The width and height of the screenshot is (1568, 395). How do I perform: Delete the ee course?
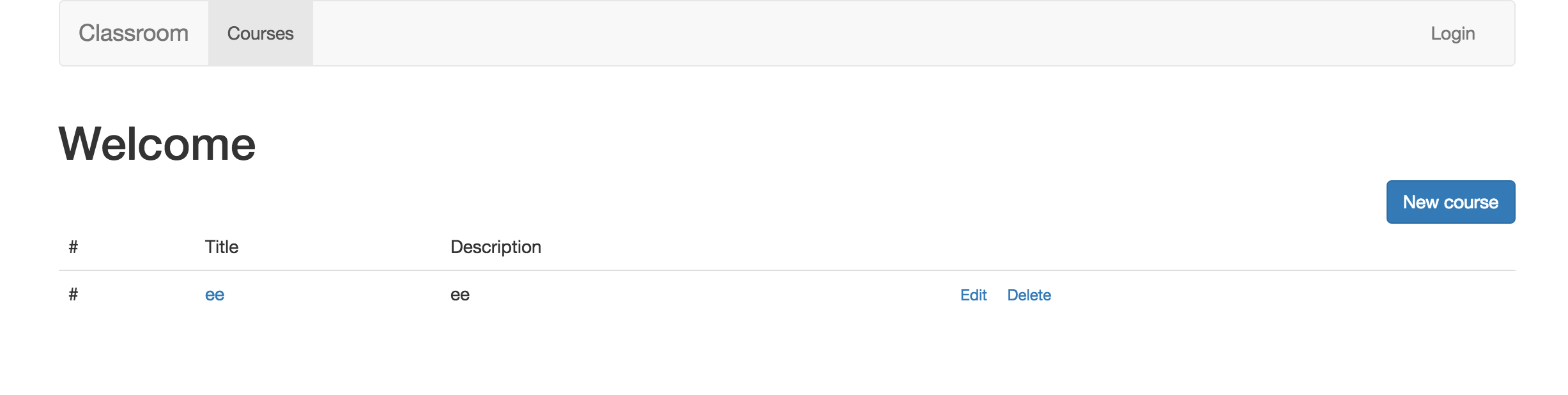(x=1029, y=295)
